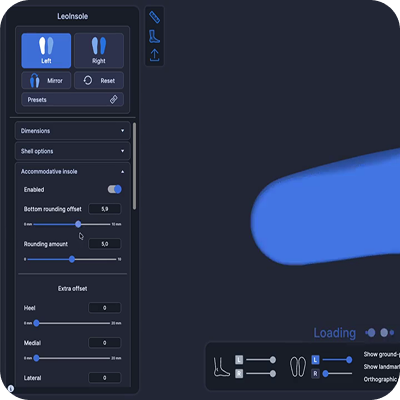This screenshot has width=400, height=400.
Task: Click the info icon at bottom left
Action: [x=11, y=388]
